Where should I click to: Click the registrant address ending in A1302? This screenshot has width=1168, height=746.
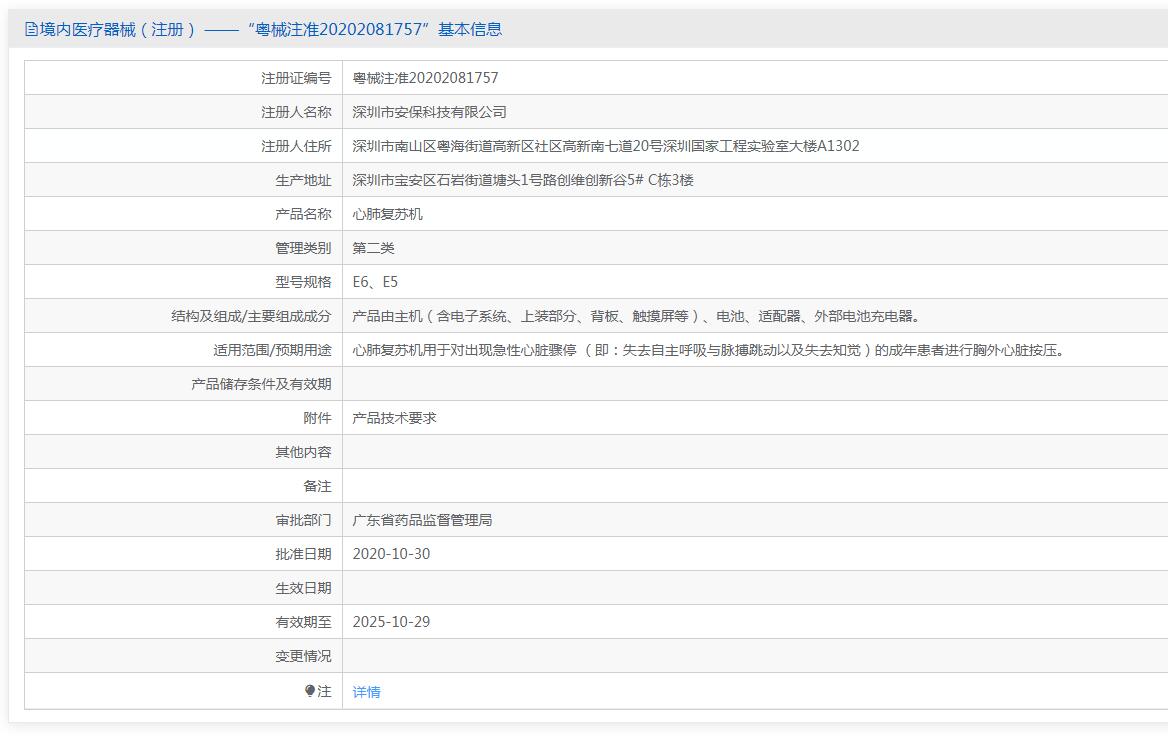coord(605,146)
